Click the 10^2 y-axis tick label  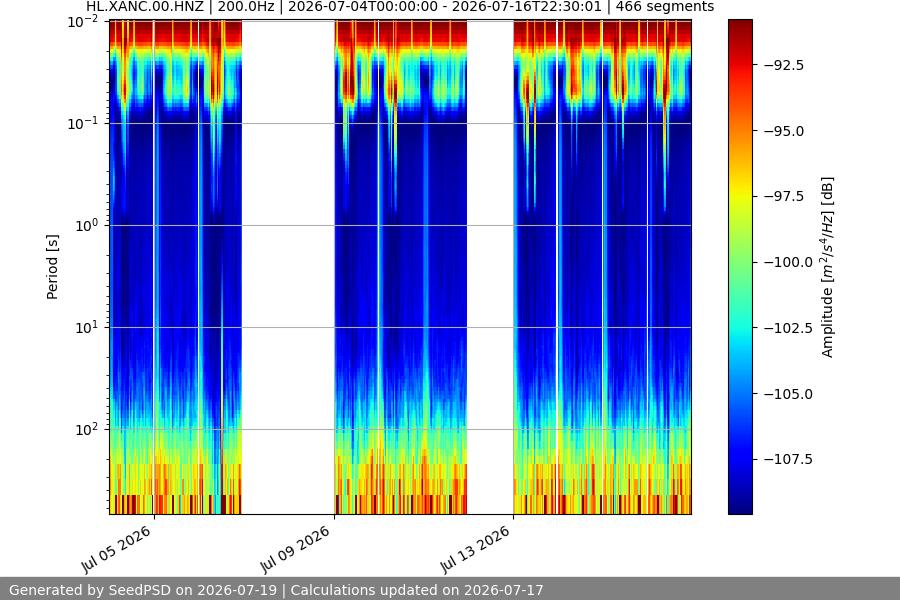pyautogui.click(x=86, y=429)
